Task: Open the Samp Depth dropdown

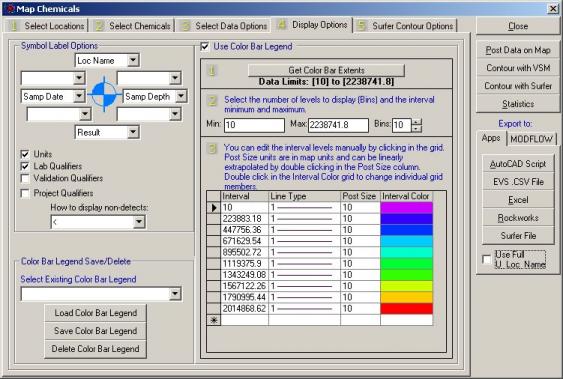Action: click(x=181, y=96)
